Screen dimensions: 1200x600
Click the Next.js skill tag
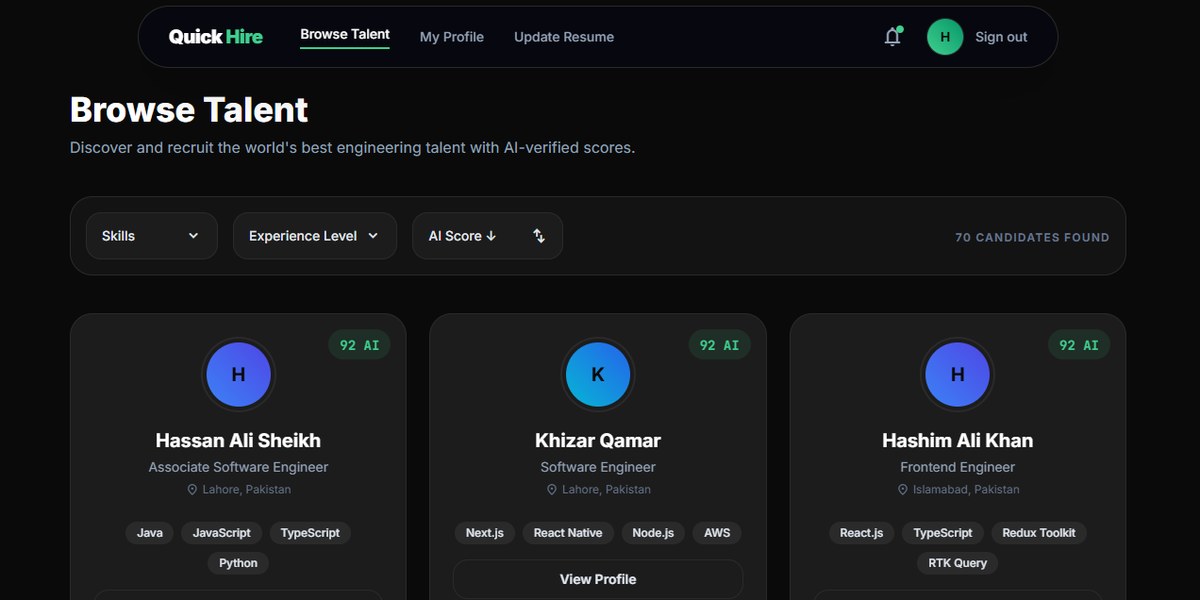tap(485, 533)
